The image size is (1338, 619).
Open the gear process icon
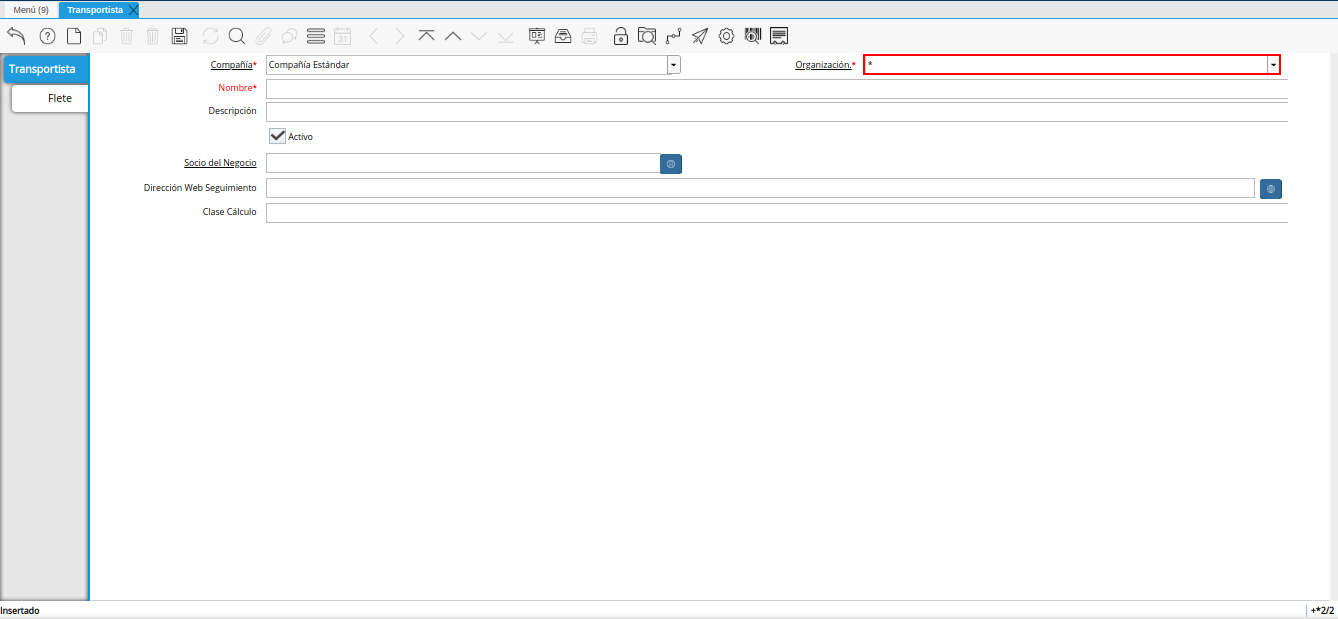point(726,36)
